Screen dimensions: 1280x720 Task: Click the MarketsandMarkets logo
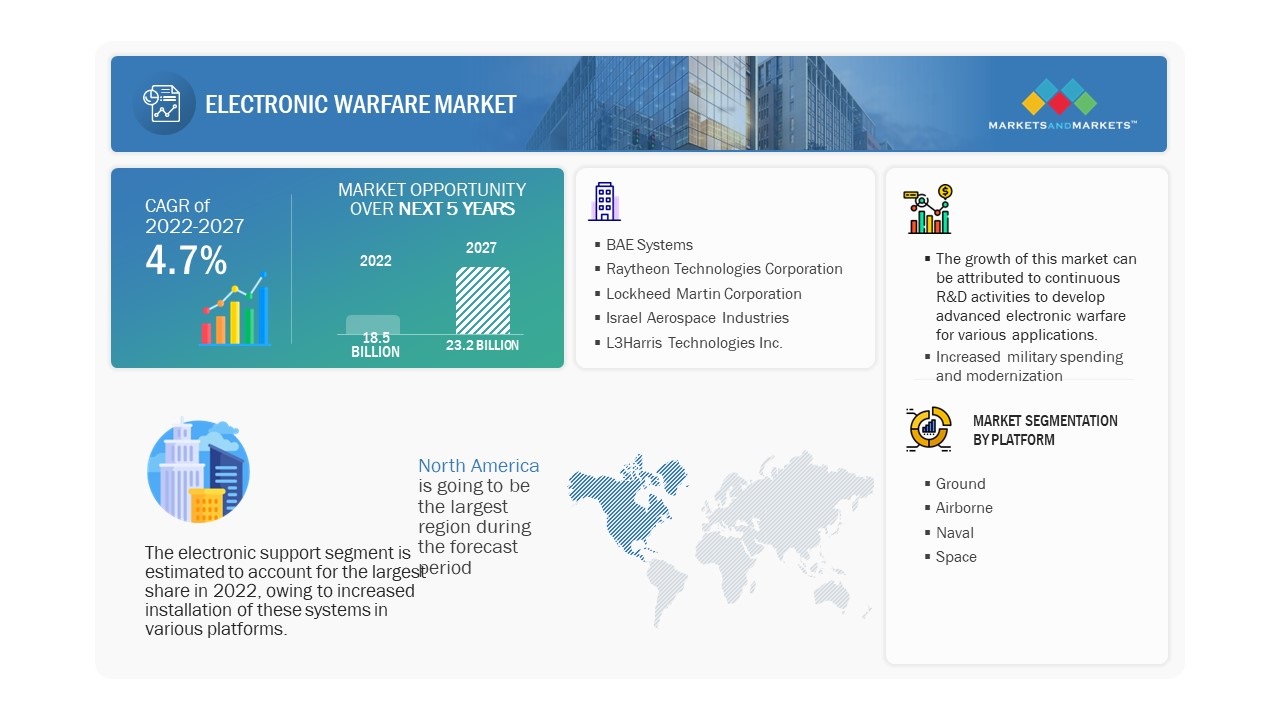[x=1062, y=104]
